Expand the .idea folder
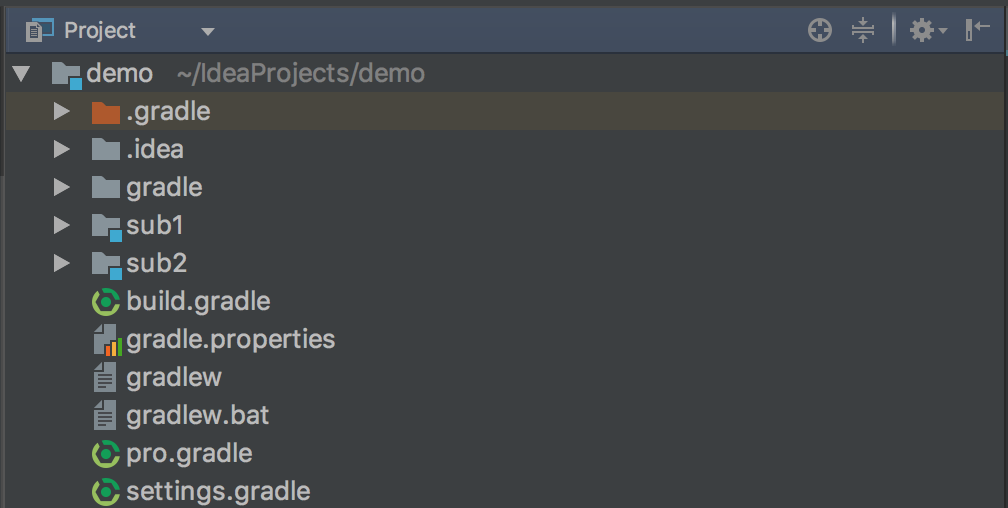 click(62, 149)
